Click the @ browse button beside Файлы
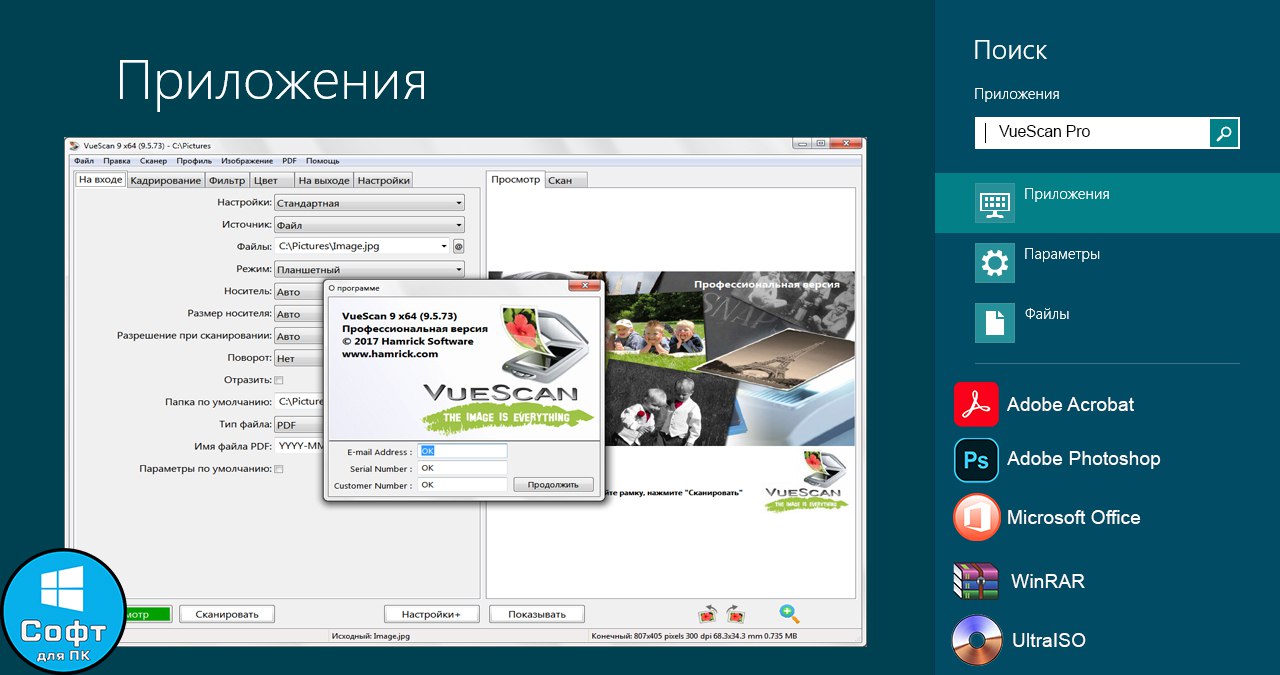 [x=459, y=246]
